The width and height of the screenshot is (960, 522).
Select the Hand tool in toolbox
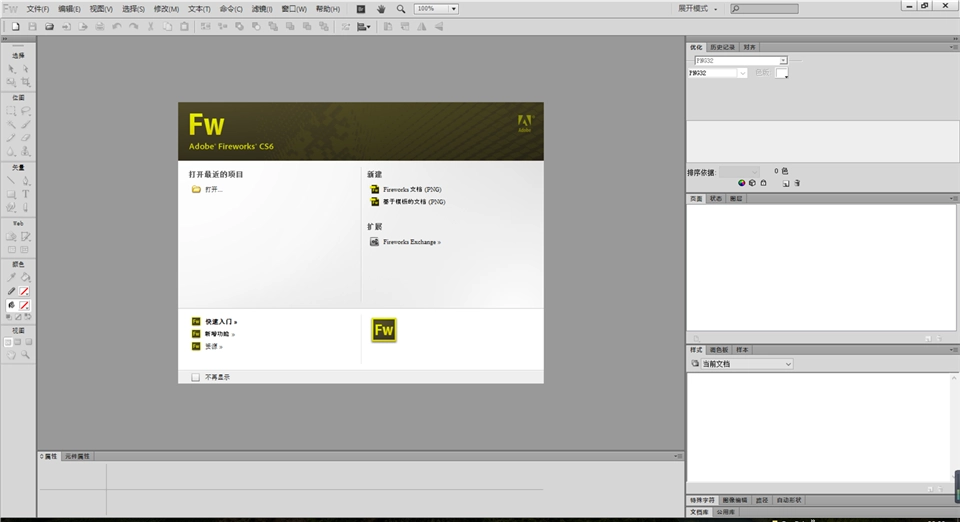(x=12, y=355)
